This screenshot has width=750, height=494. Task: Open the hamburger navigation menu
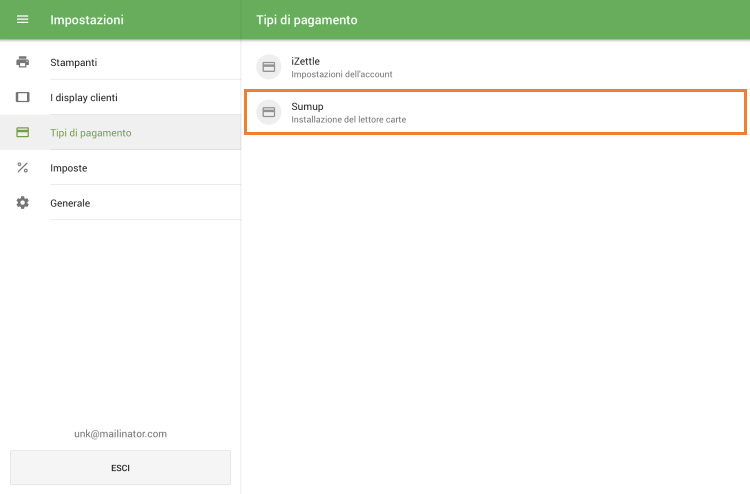coord(22,20)
